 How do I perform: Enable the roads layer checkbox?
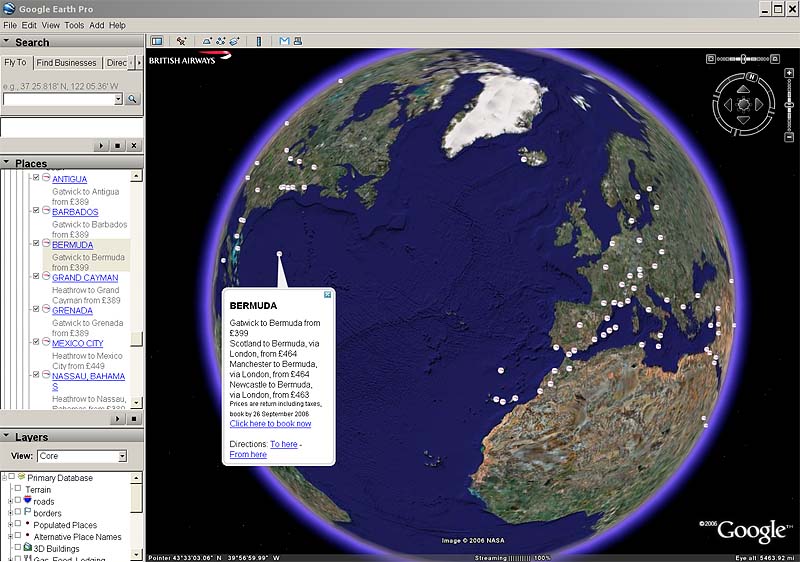tap(18, 500)
